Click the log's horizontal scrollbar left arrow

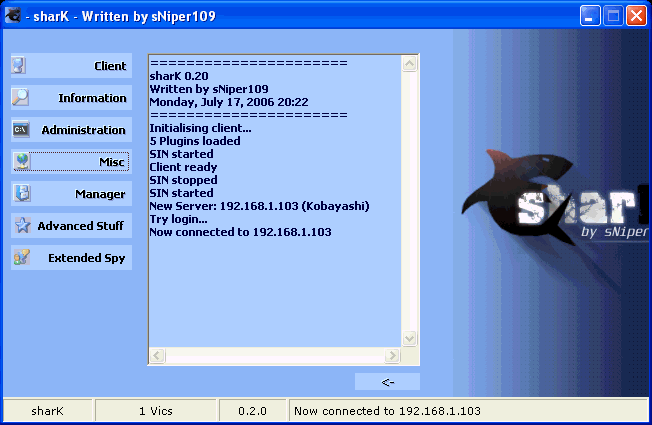pos(157,355)
